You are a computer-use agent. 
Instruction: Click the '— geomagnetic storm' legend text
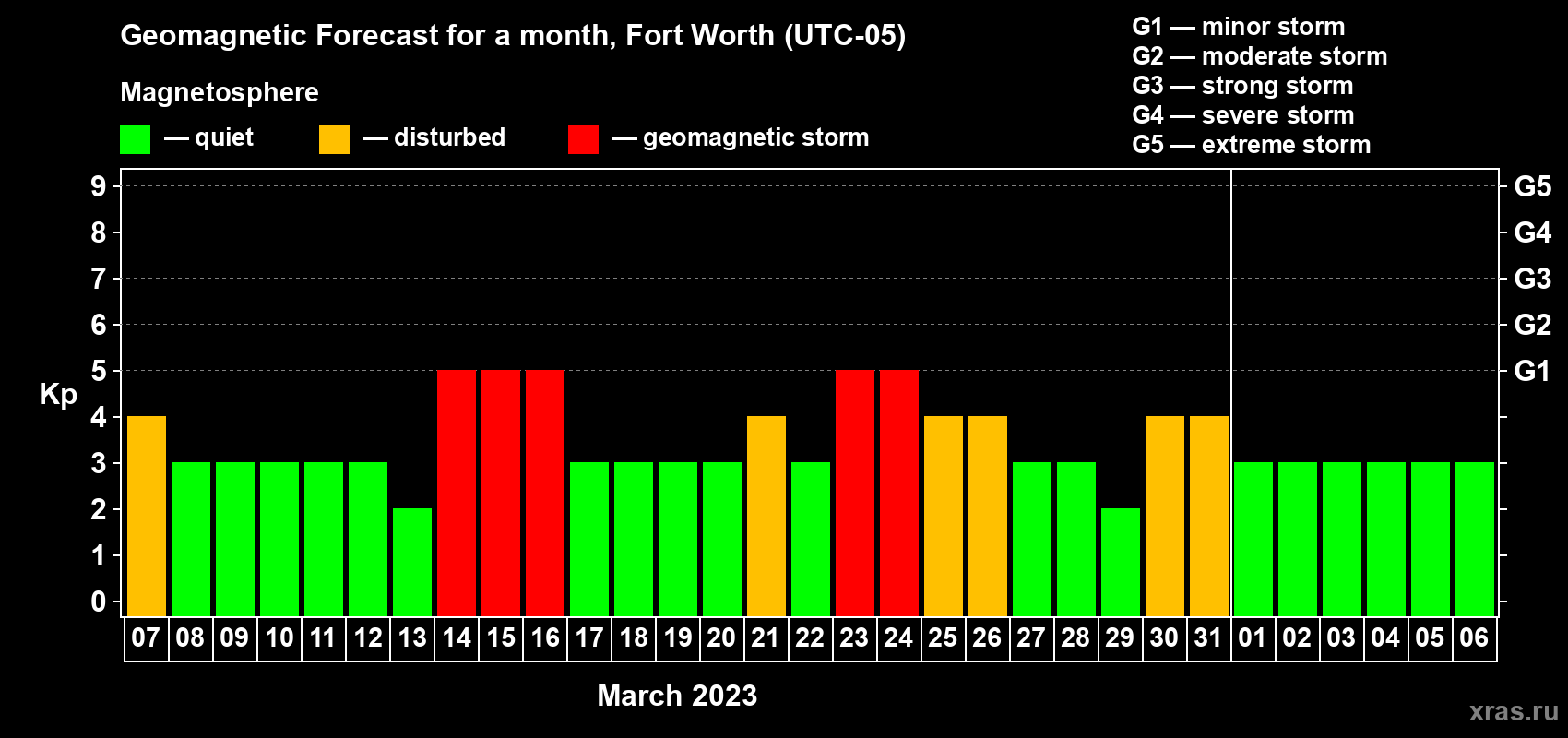pyautogui.click(x=741, y=138)
